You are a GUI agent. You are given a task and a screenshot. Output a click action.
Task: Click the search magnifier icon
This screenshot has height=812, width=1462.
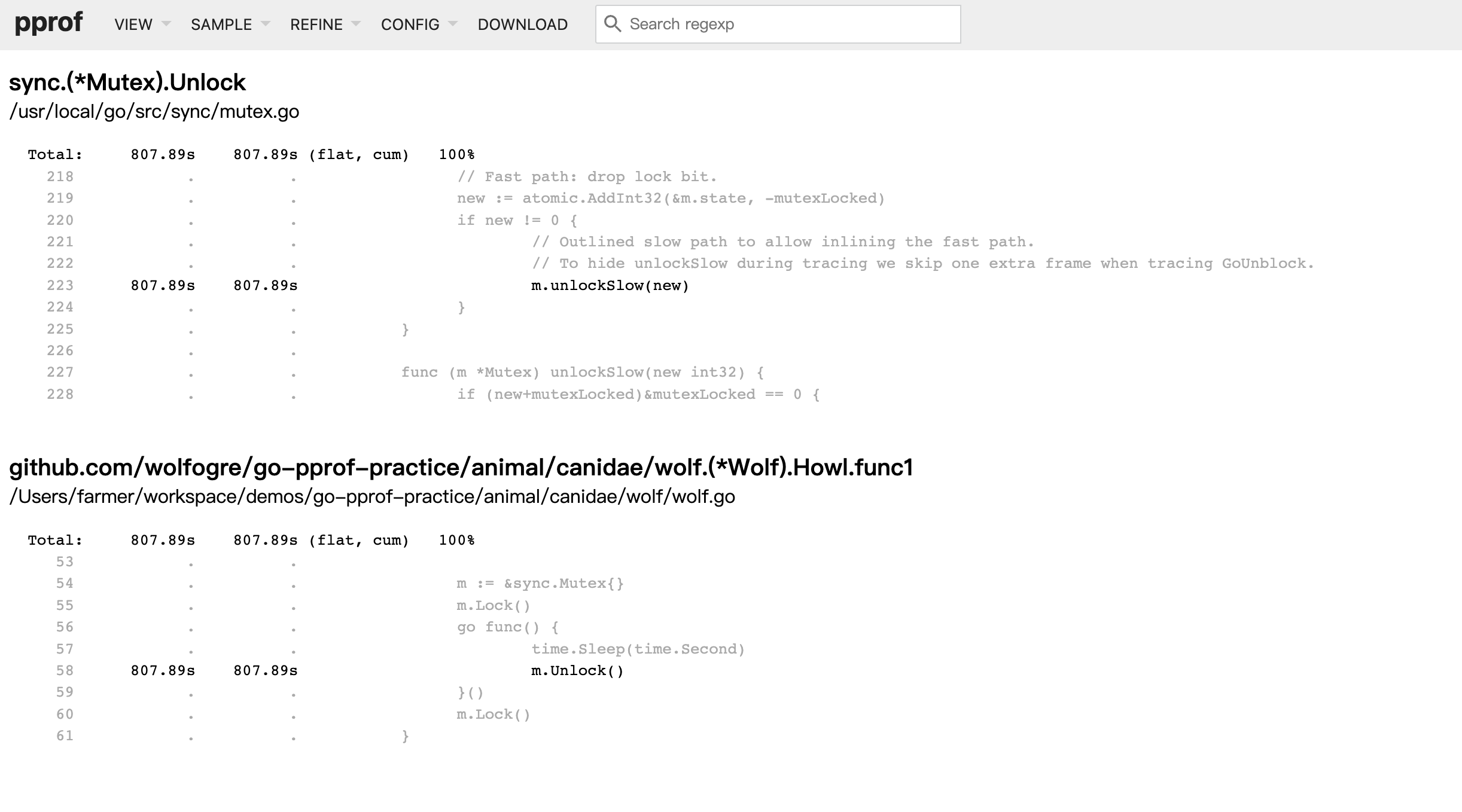pos(612,24)
